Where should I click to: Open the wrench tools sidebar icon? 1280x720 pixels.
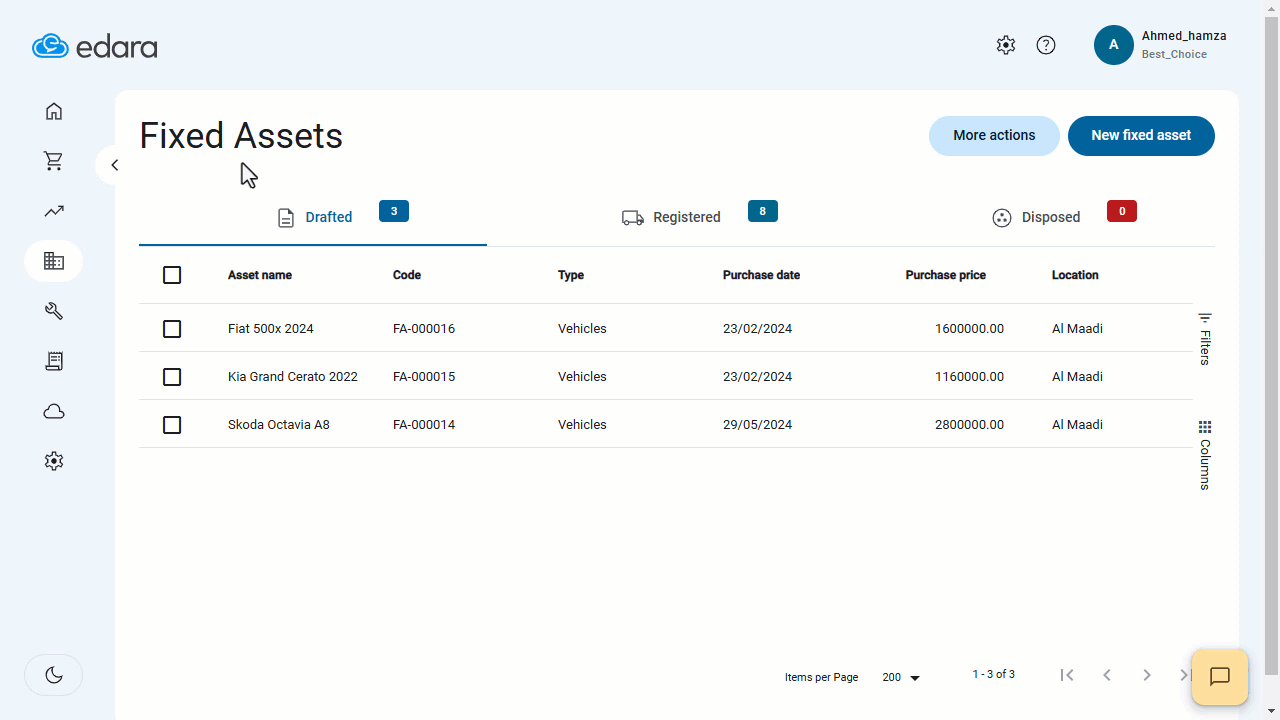point(54,311)
